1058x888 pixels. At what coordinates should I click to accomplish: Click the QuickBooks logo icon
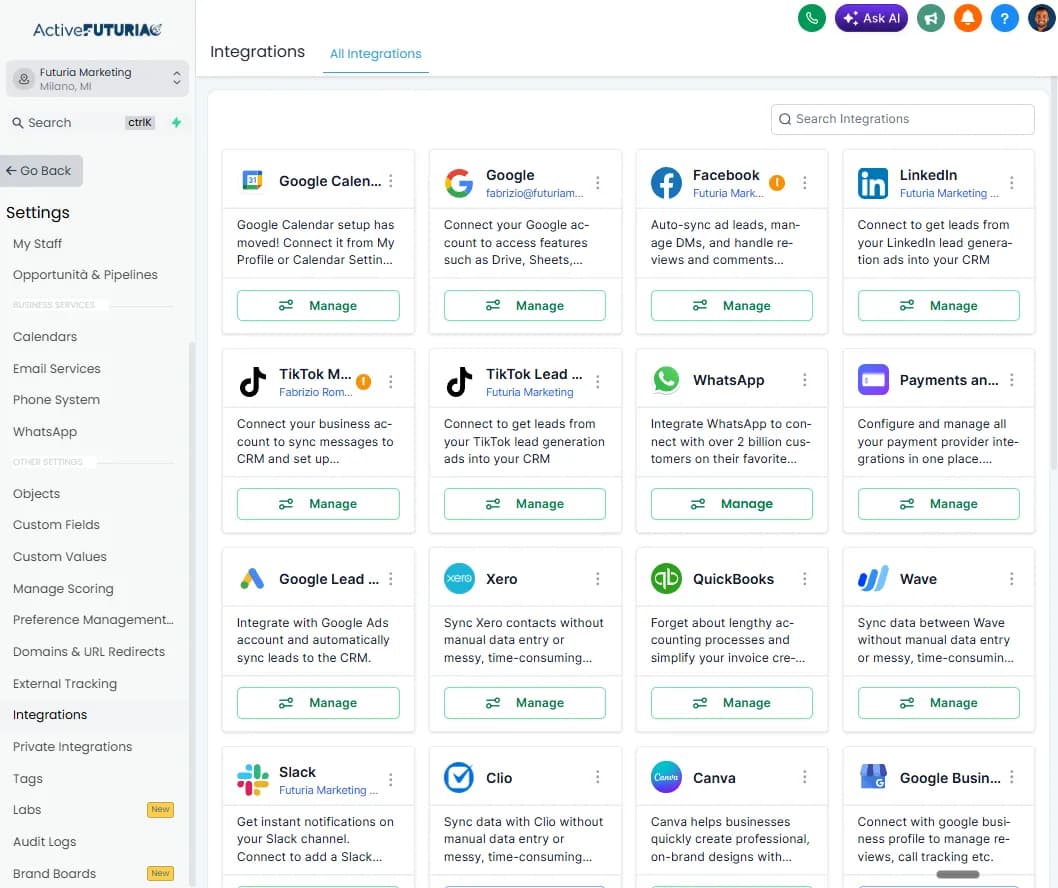(x=666, y=579)
